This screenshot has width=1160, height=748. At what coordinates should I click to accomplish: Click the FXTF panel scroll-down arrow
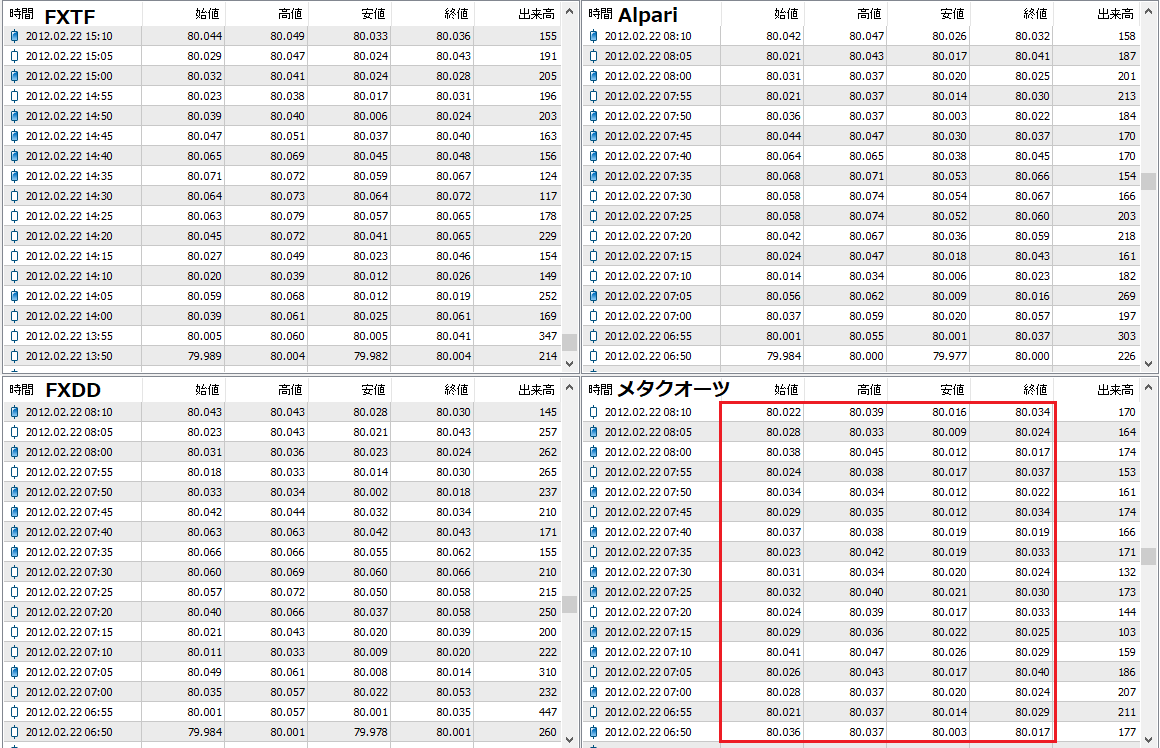click(569, 363)
